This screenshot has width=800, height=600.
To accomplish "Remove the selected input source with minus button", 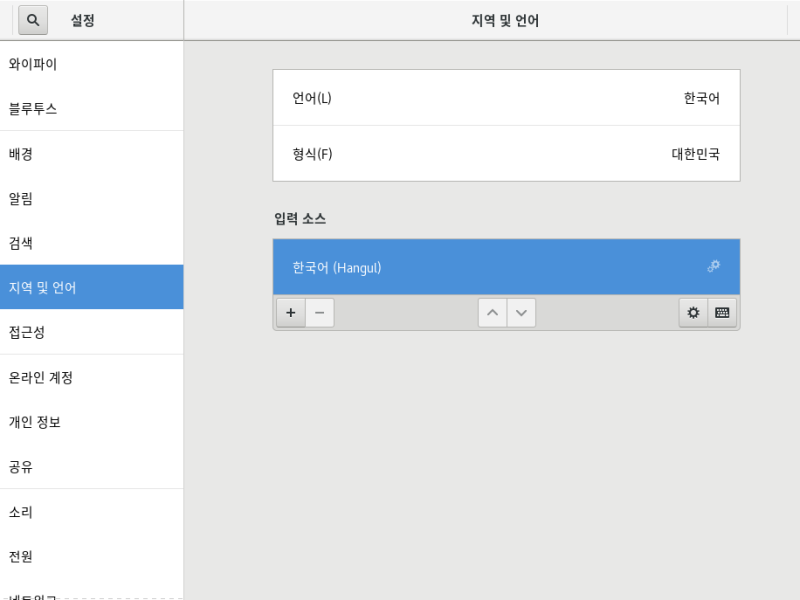I will click(x=320, y=313).
